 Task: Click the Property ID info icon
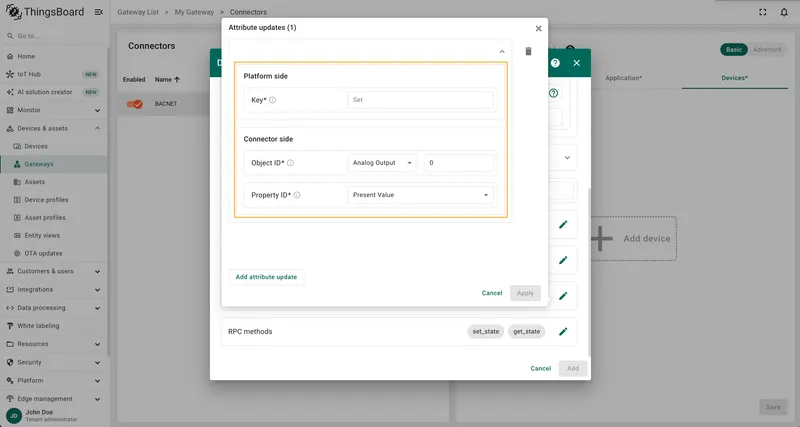(x=297, y=195)
